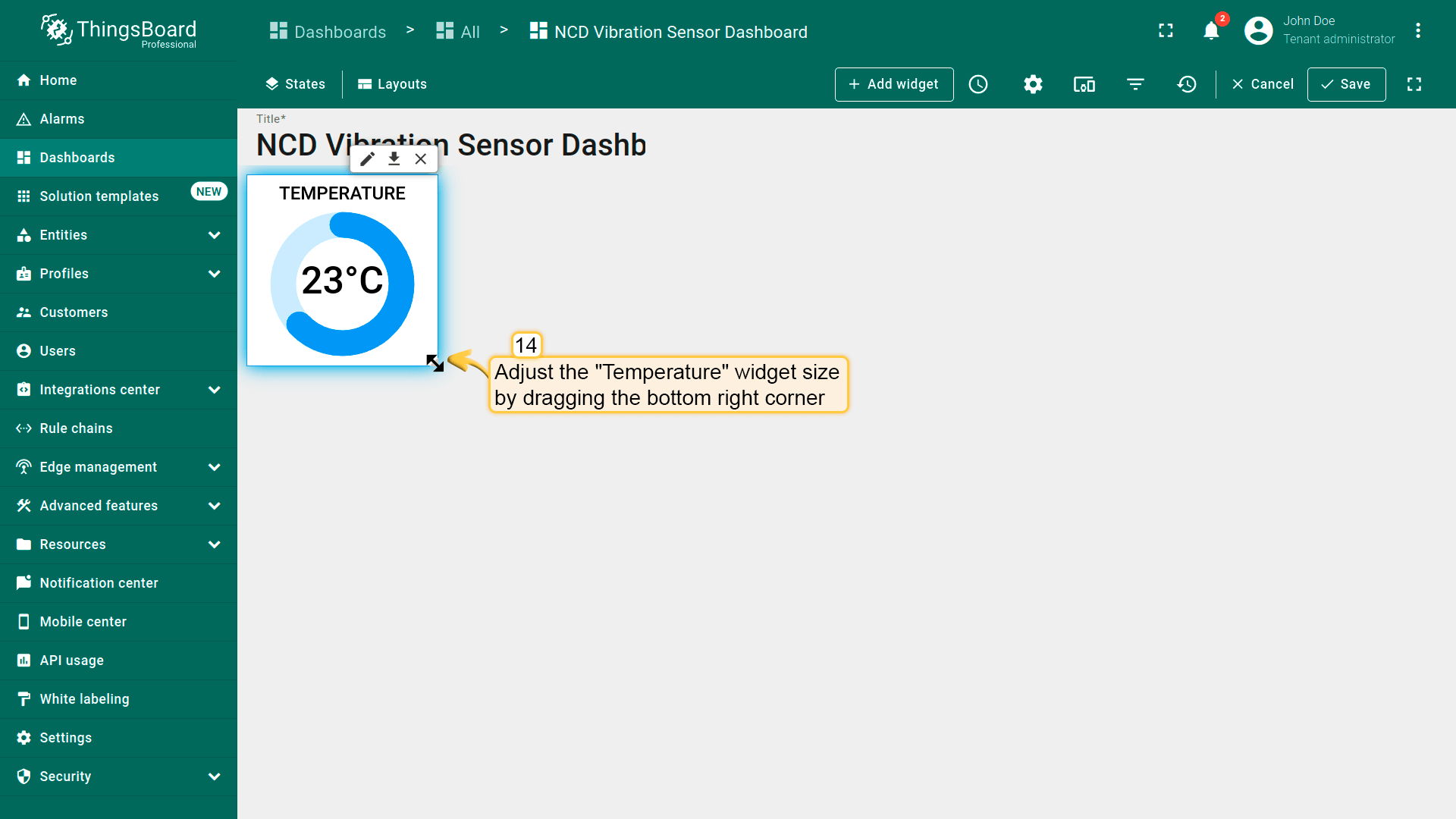Toggle dashboard expand icon beside Save
Viewport: 1456px width, 819px height.
[x=1414, y=84]
